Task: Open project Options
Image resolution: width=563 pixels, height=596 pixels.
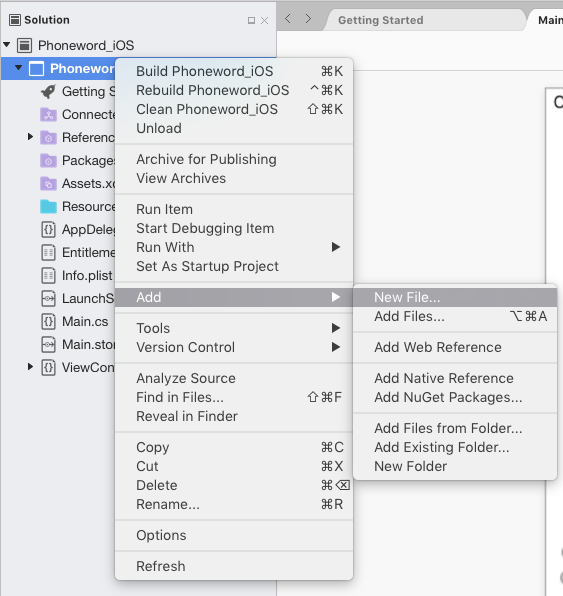Action: tap(234, 535)
